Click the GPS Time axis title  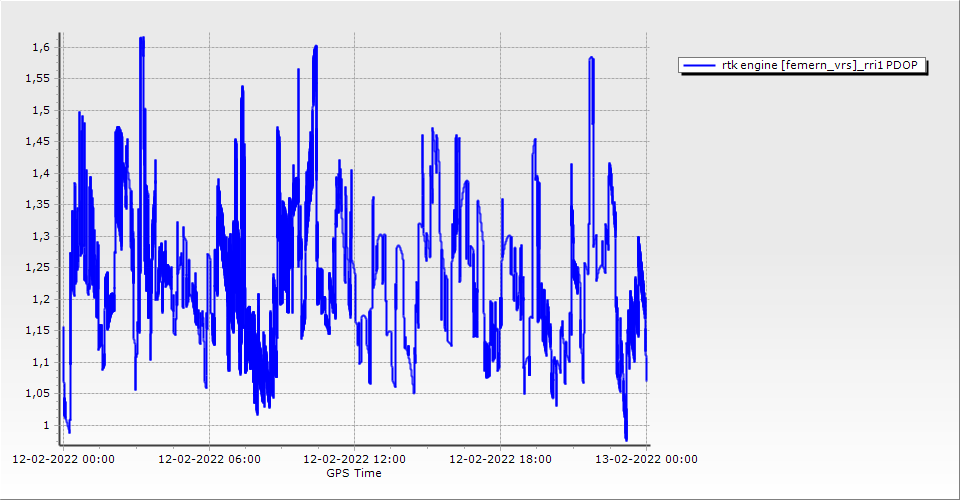point(354,473)
